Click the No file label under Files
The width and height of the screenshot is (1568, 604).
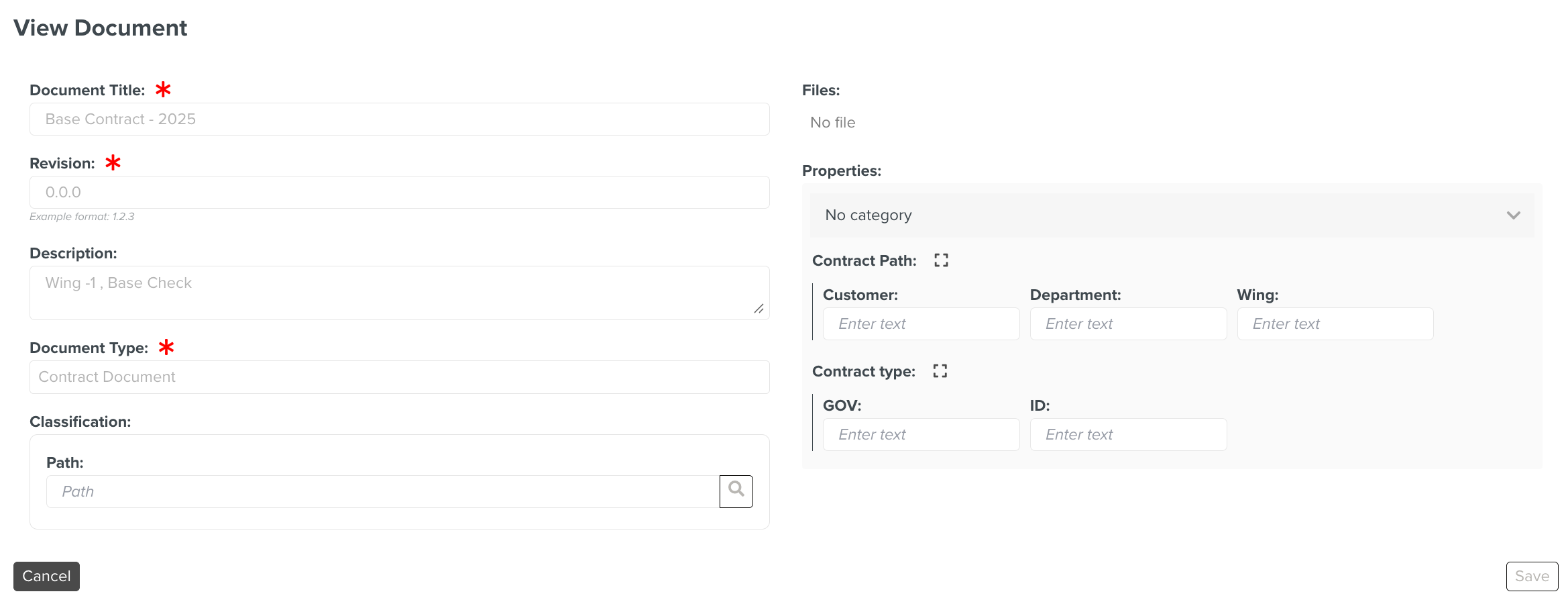tap(832, 122)
